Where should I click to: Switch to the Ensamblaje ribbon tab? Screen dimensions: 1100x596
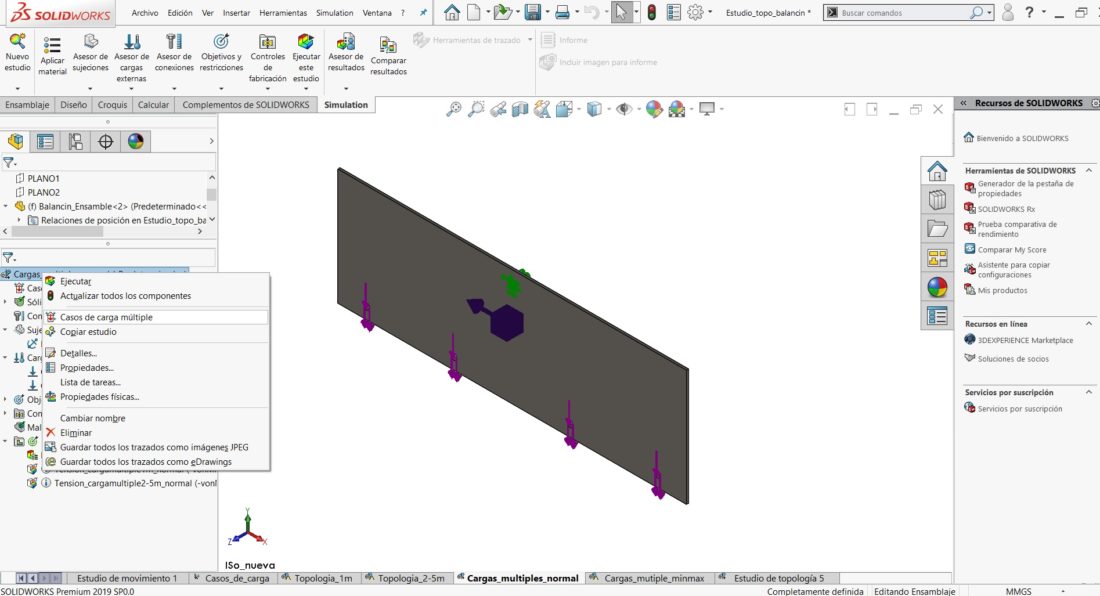coord(27,104)
